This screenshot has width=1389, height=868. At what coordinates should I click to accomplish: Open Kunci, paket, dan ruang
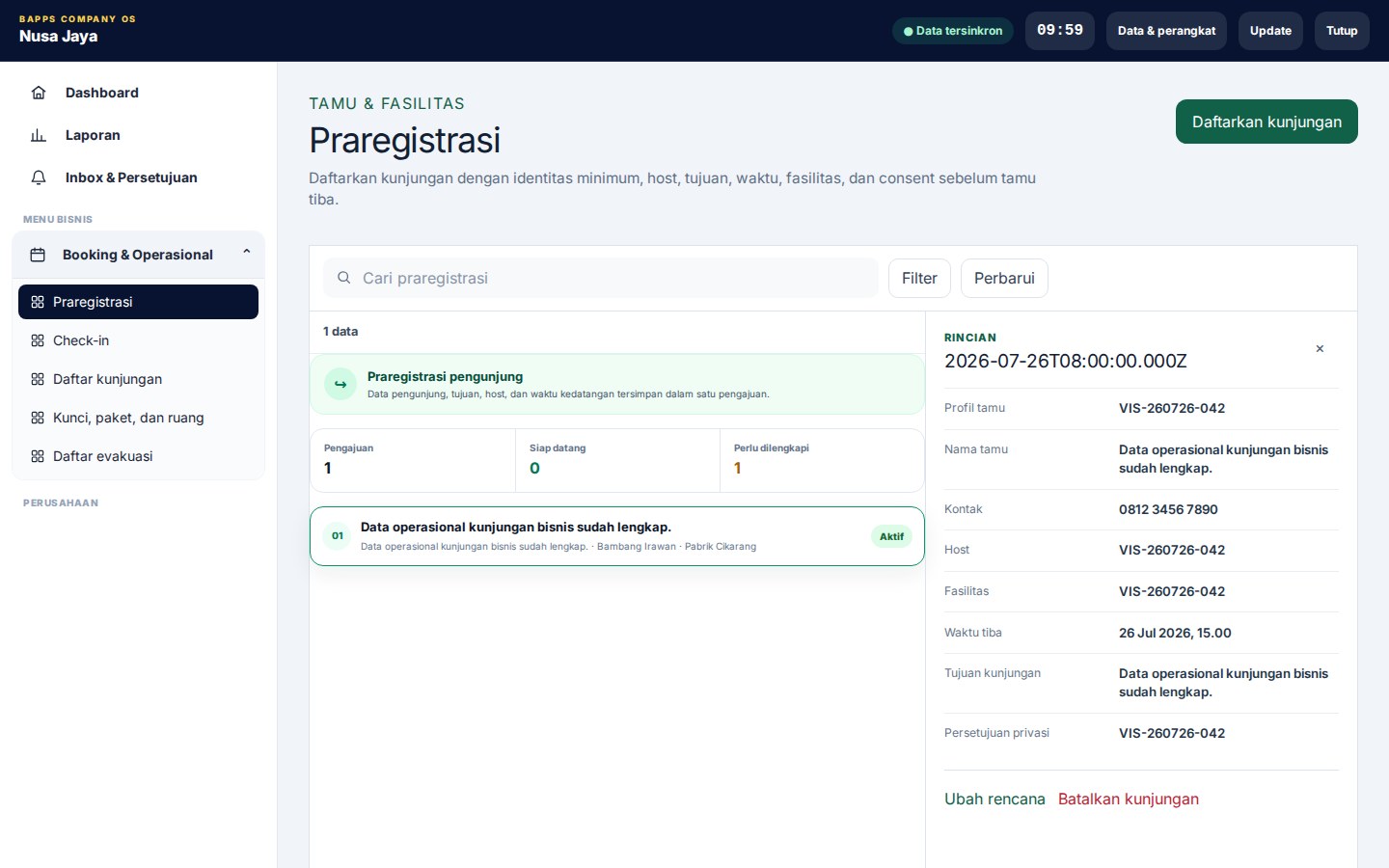(138, 418)
